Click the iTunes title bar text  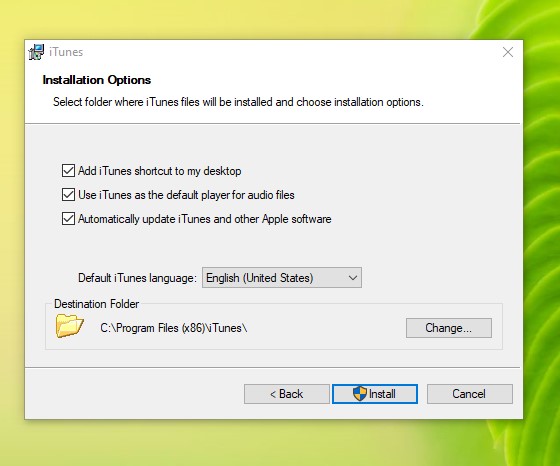[66, 52]
